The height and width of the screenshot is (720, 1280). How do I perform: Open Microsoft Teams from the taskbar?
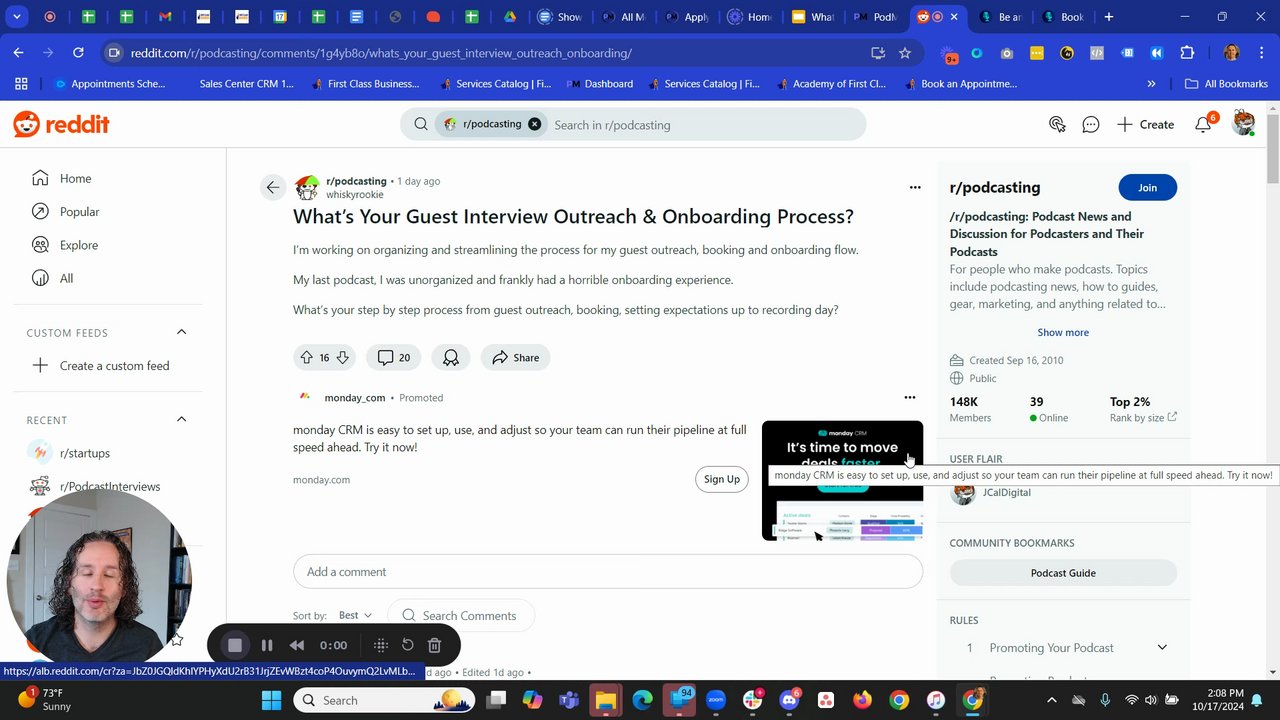point(568,700)
